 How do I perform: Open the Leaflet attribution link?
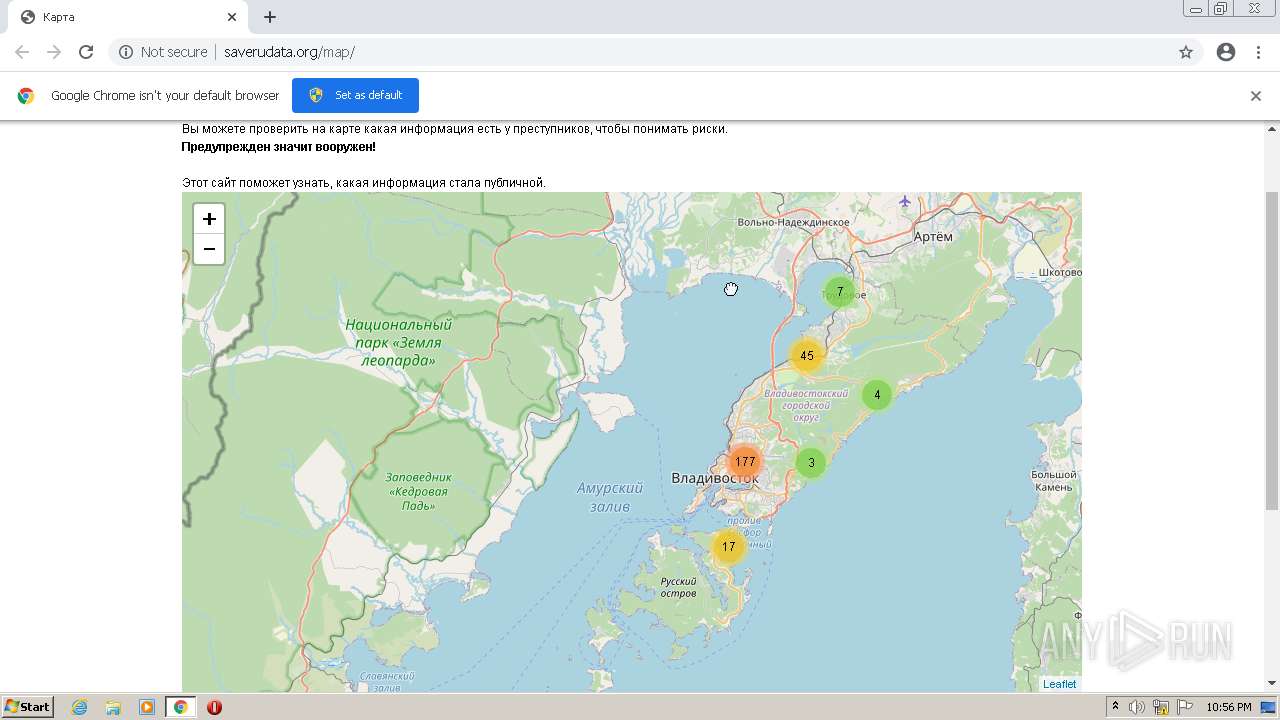click(x=1060, y=684)
